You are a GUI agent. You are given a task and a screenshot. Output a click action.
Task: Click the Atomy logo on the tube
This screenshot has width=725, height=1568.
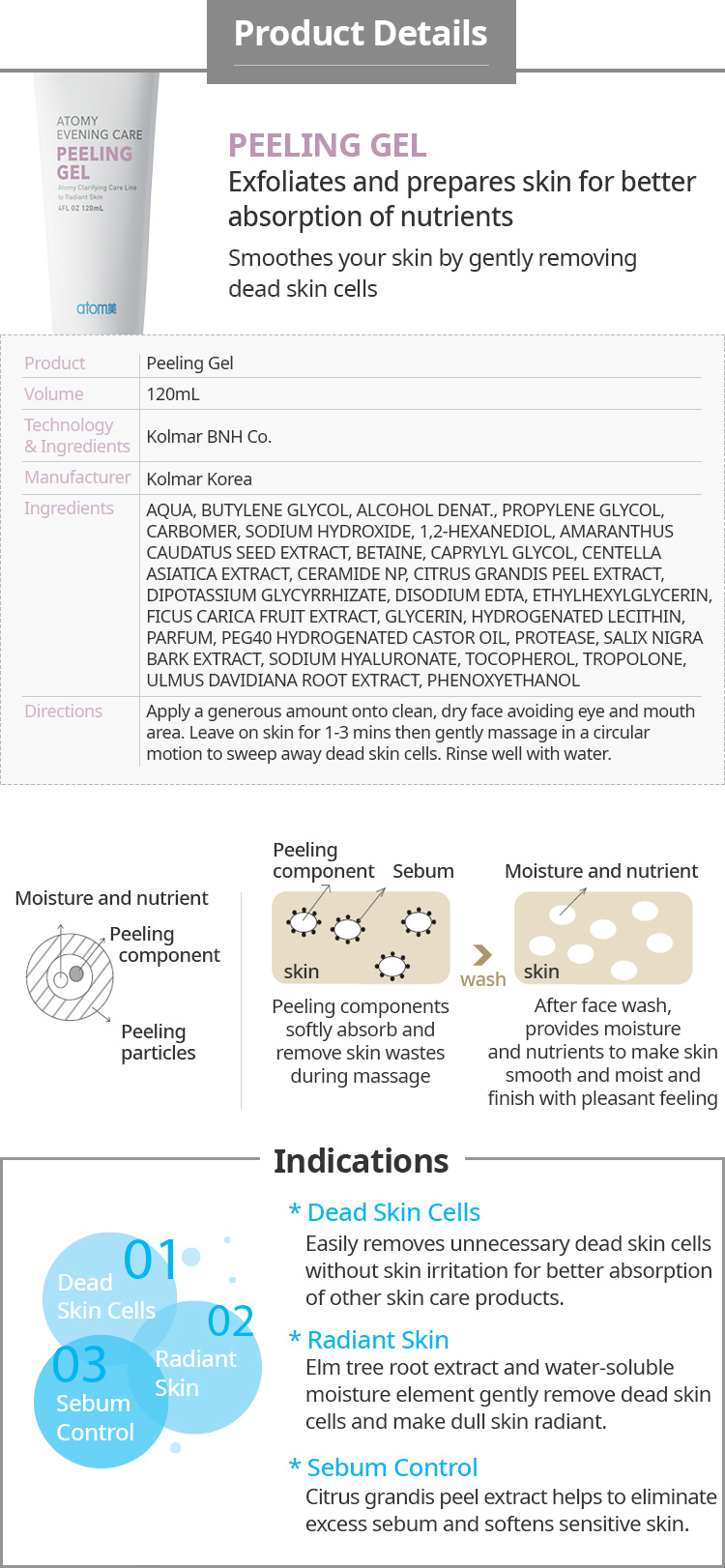pos(96,308)
